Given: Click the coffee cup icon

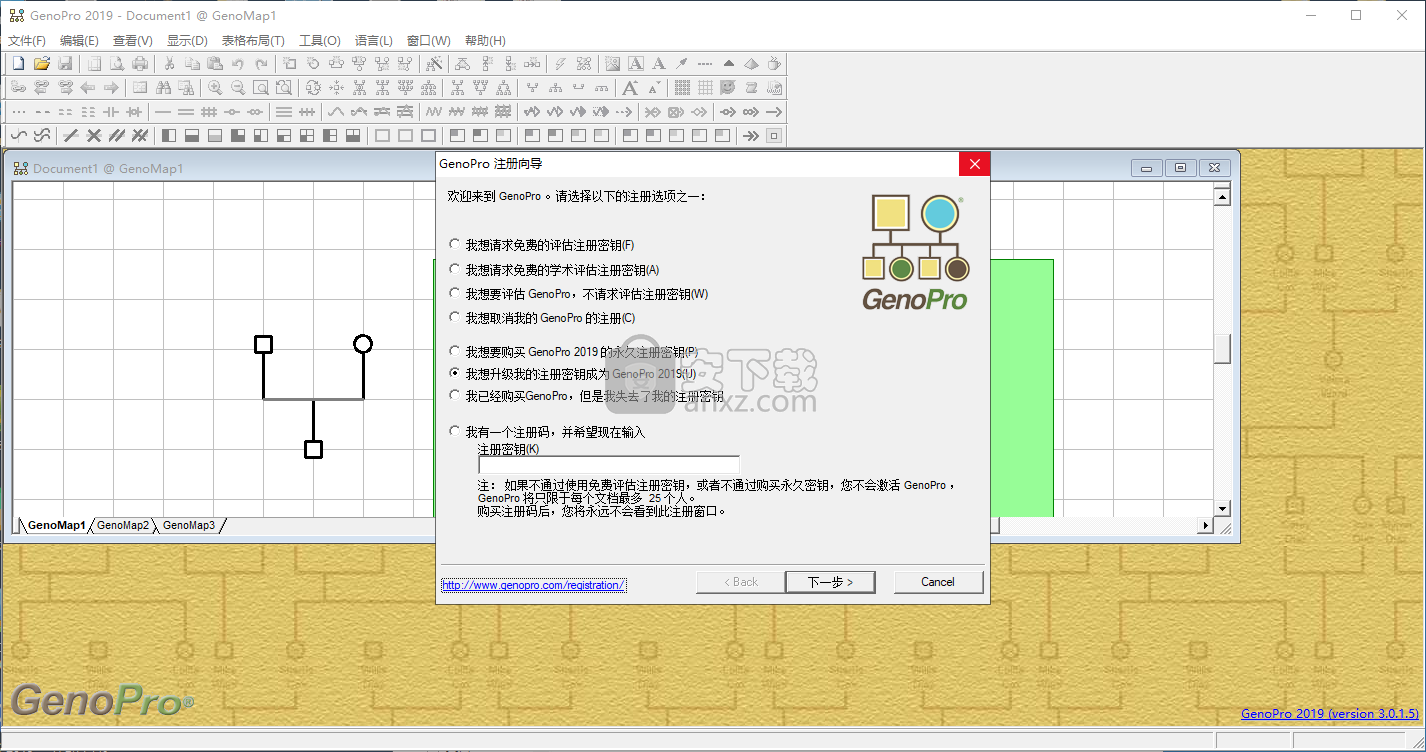Looking at the screenshot, I should click(774, 63).
